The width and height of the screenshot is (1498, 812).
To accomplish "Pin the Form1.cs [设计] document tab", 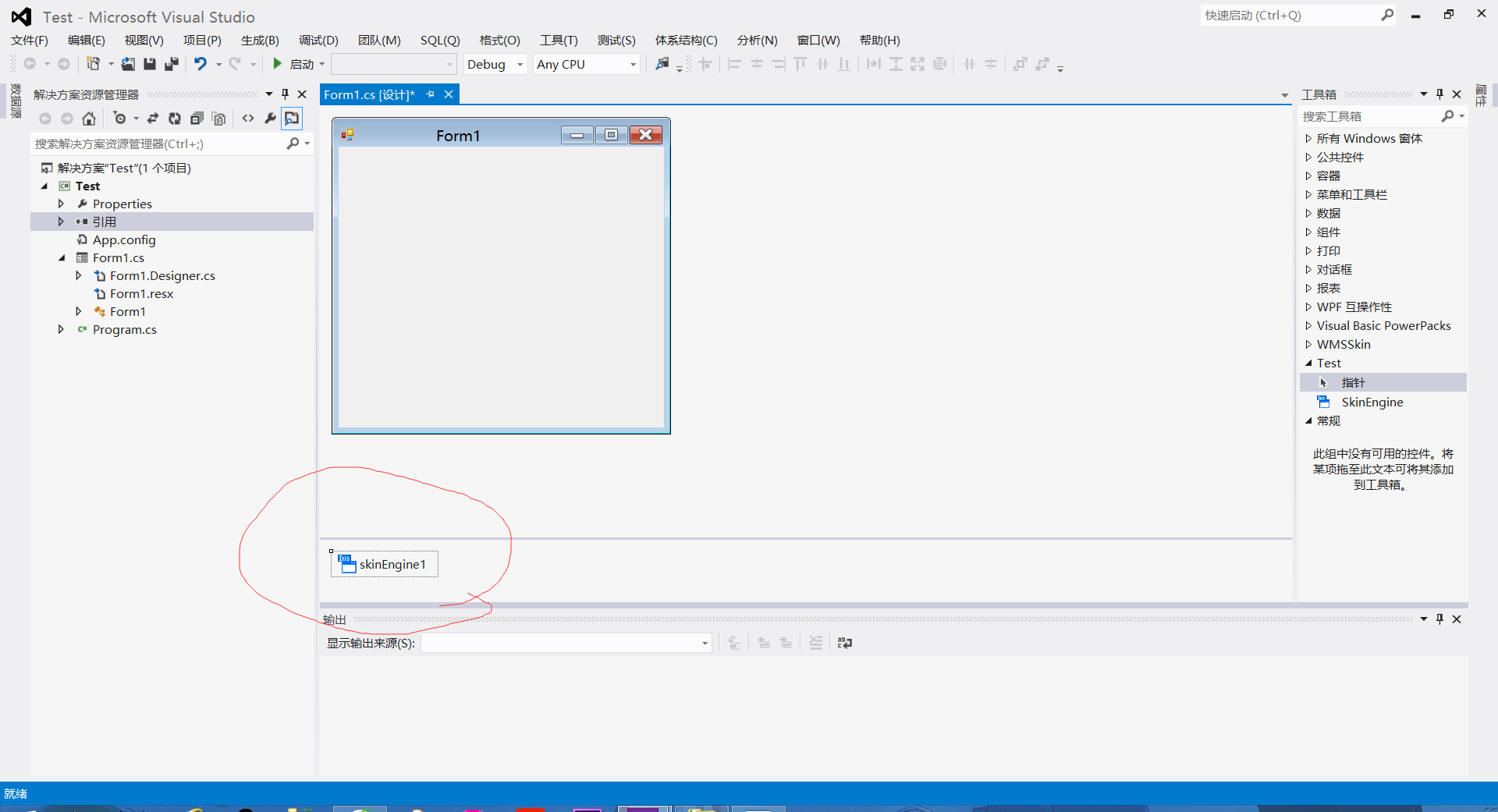I will [431, 94].
